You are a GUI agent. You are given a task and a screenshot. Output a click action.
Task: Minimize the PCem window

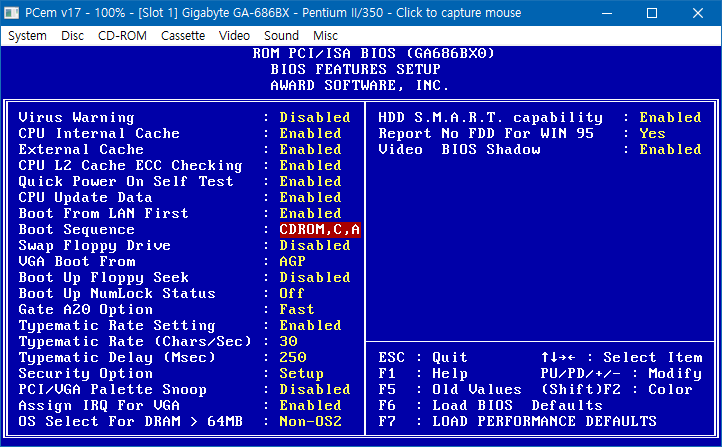pyautogui.click(x=607, y=13)
